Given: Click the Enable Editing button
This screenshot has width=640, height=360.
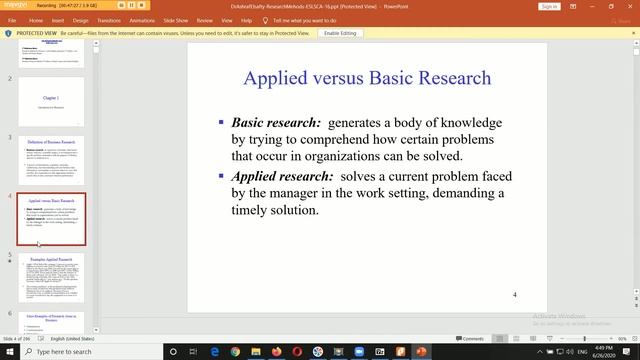Looking at the screenshot, I should [340, 33].
